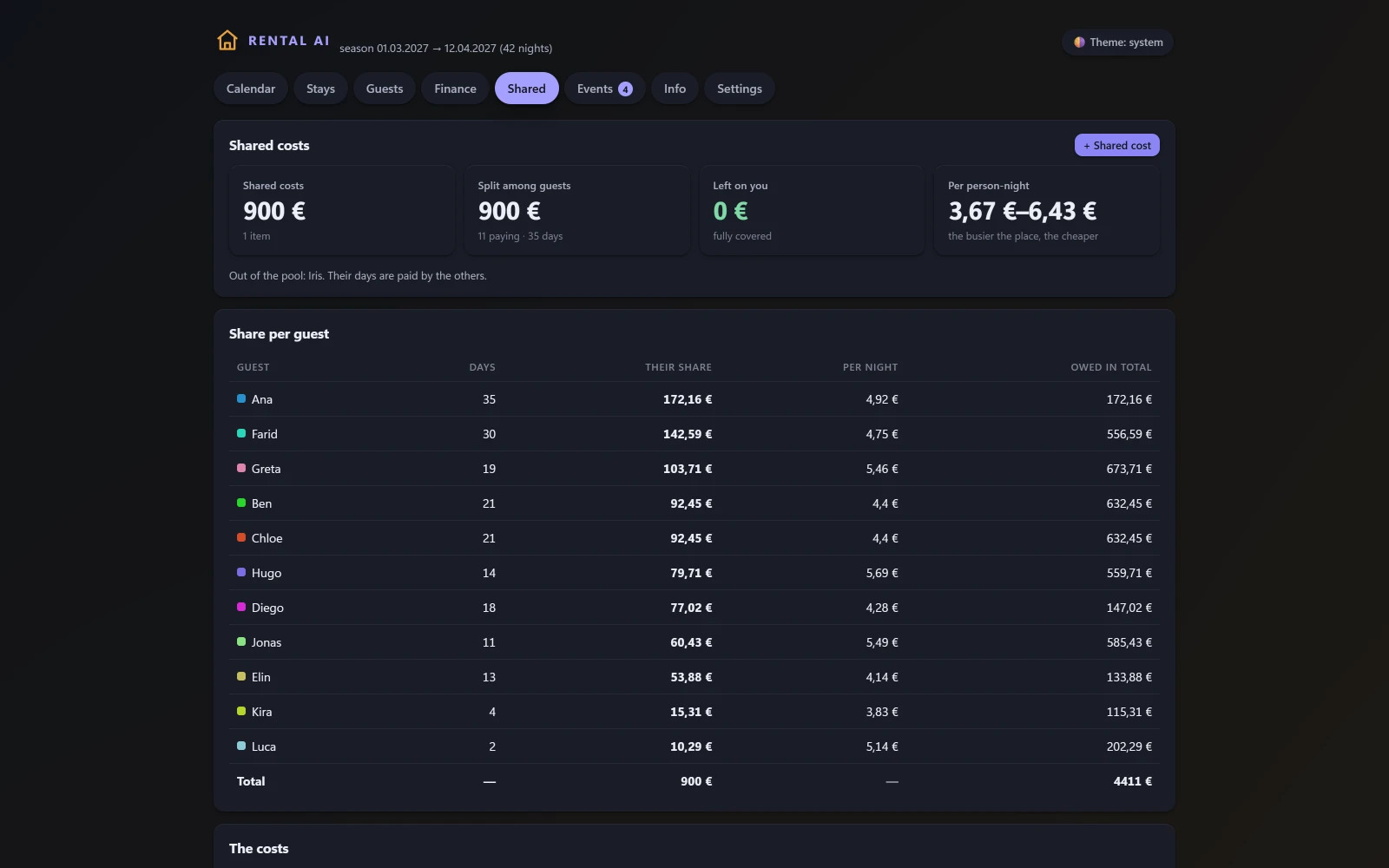Click Jonas's light green color swatch
The height and width of the screenshot is (868, 1389).
tap(241, 641)
